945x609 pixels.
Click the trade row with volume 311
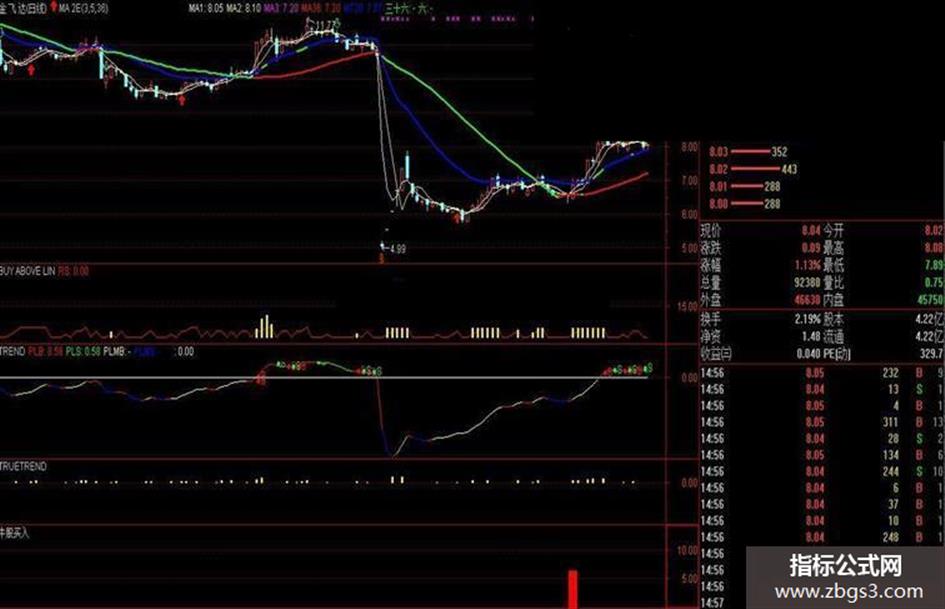click(821, 422)
